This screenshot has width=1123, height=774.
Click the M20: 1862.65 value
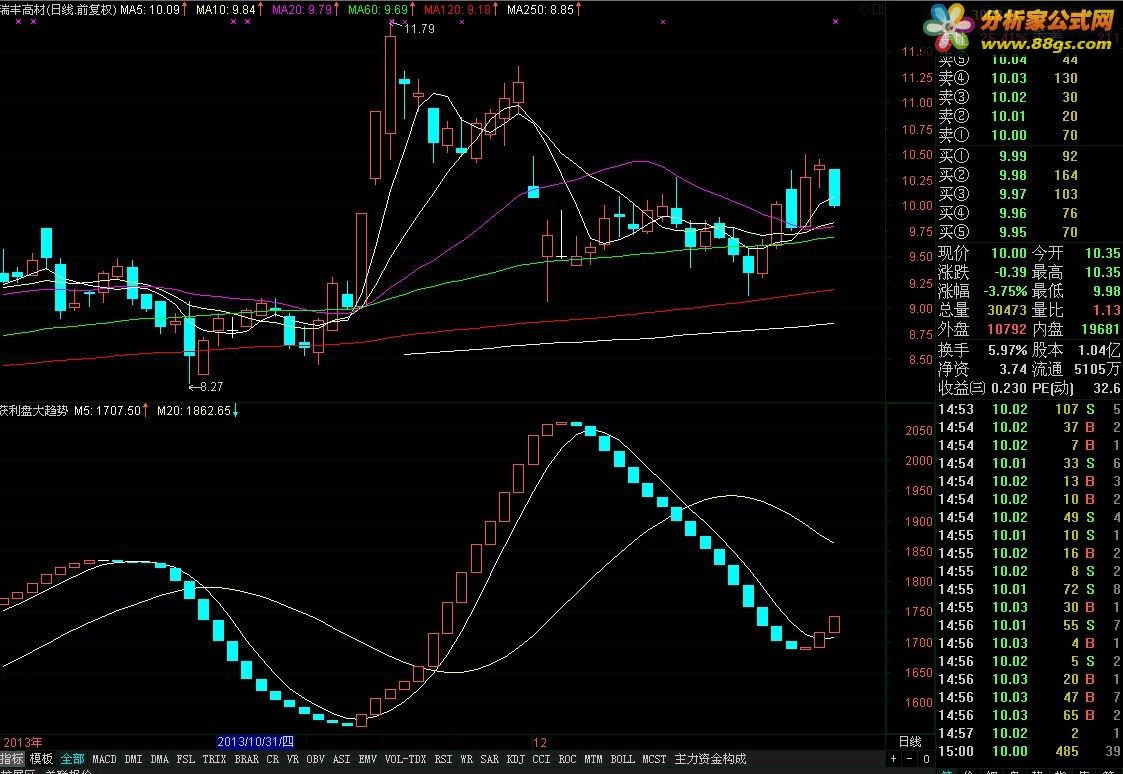(x=193, y=410)
